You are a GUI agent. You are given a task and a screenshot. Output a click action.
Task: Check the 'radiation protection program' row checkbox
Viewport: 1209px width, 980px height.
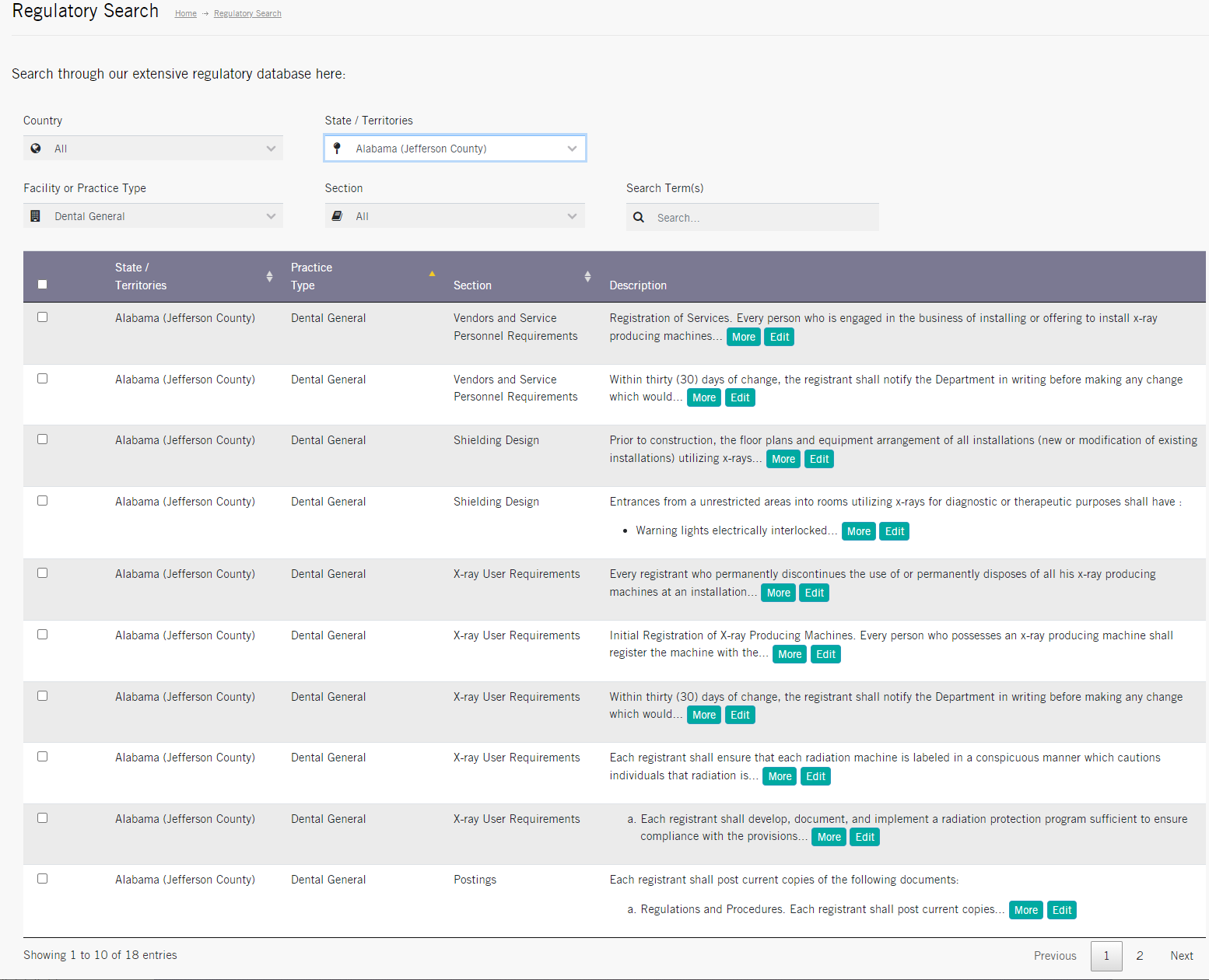pyautogui.click(x=43, y=818)
